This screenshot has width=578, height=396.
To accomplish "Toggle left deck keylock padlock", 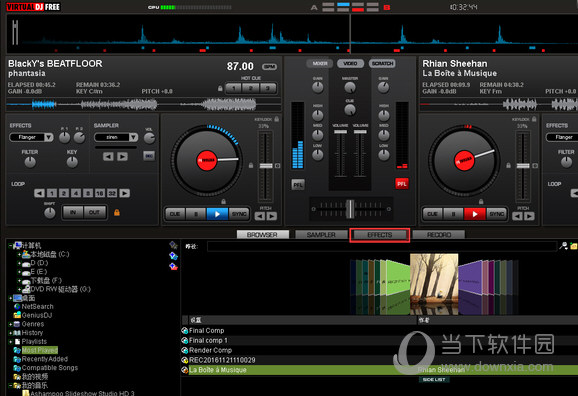I will coord(276,119).
